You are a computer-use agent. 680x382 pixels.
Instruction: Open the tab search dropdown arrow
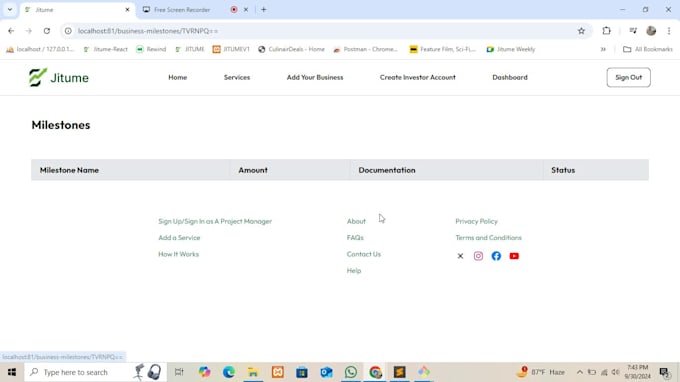pos(10,10)
